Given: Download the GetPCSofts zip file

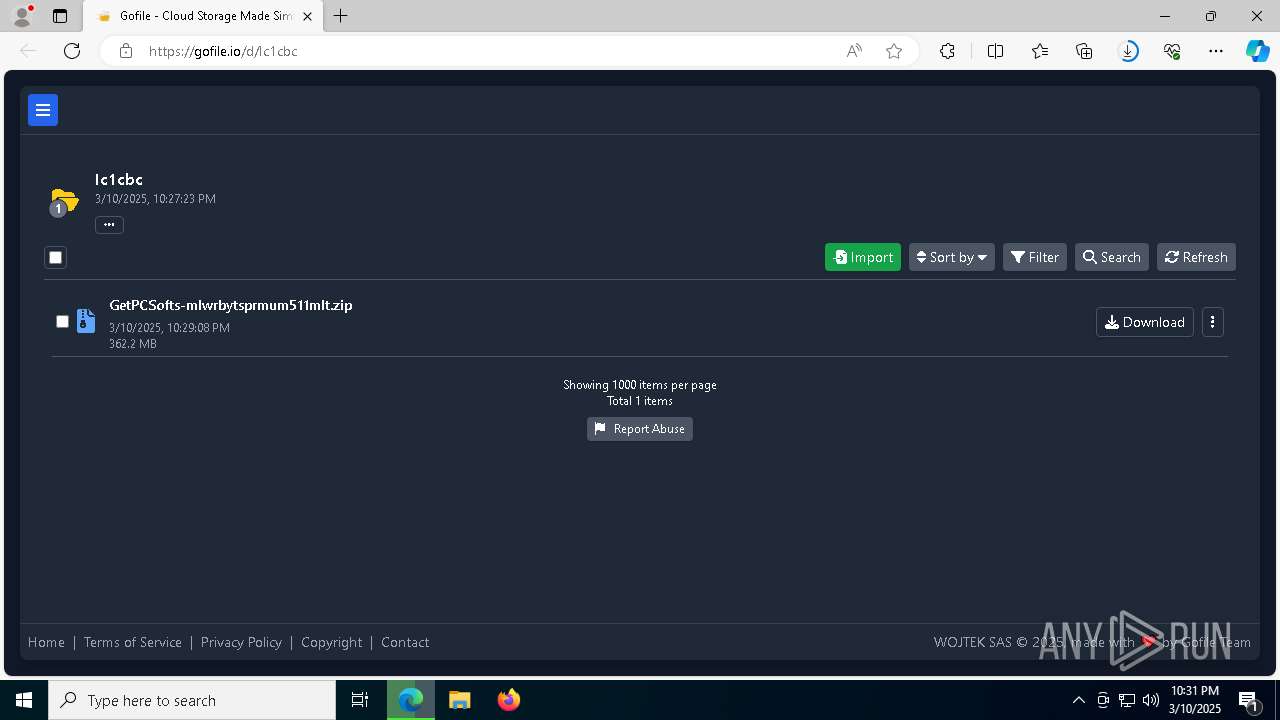Looking at the screenshot, I should click(x=1145, y=322).
